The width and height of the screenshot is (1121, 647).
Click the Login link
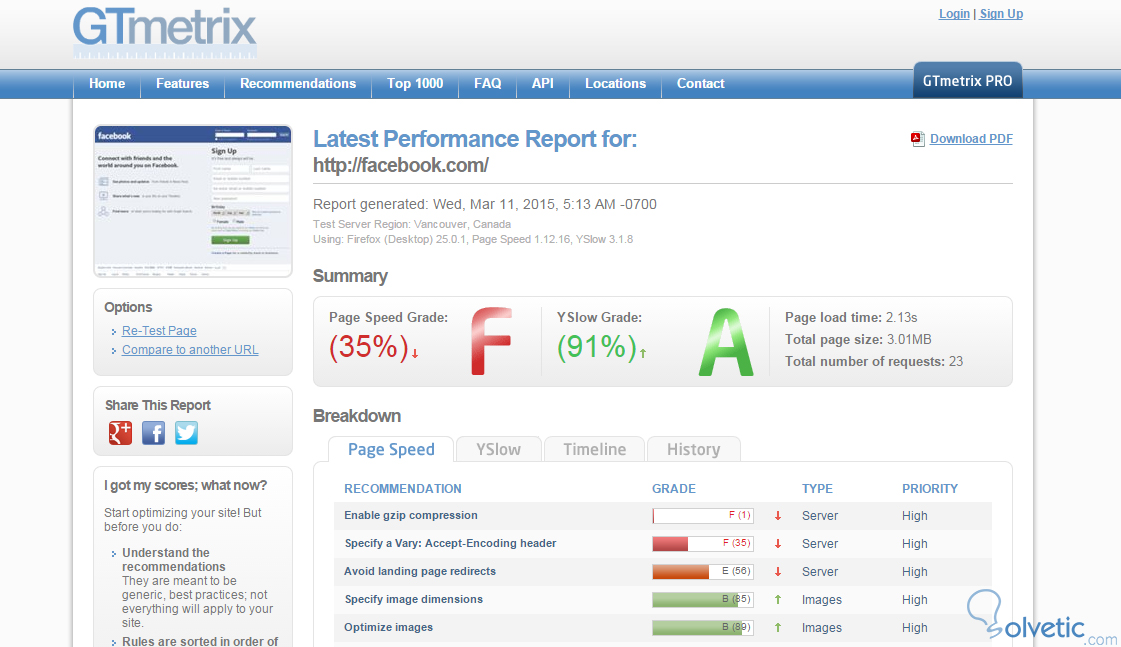click(x=954, y=14)
